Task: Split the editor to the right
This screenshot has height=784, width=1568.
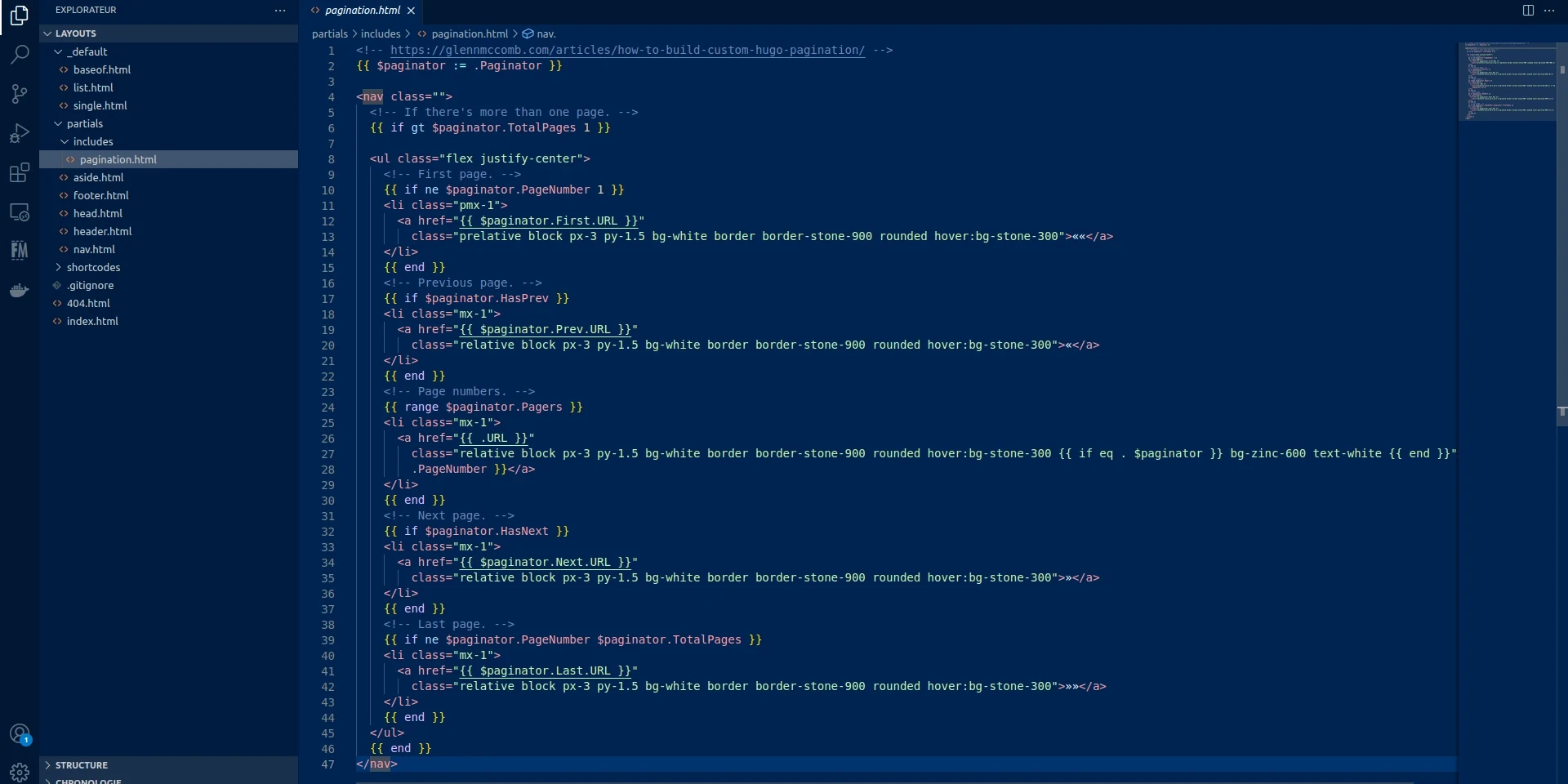Action: tap(1528, 11)
